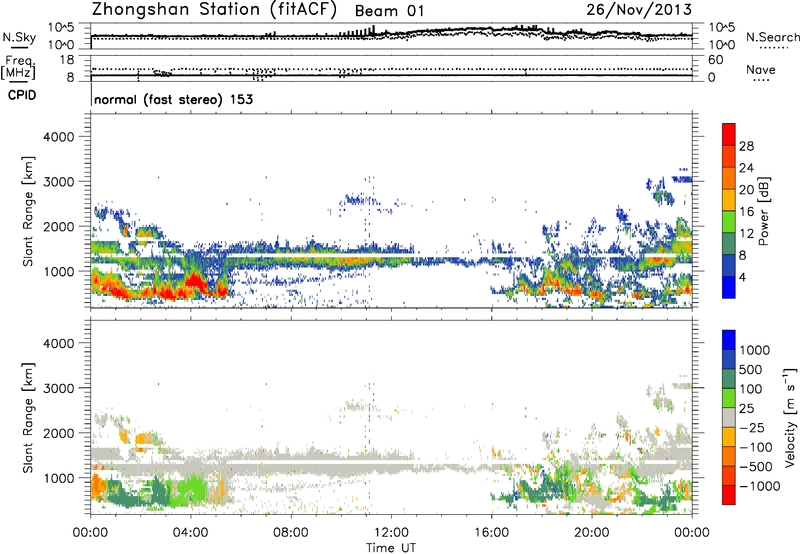
Task: Click the '04:00' time tick
Action: tap(190, 533)
